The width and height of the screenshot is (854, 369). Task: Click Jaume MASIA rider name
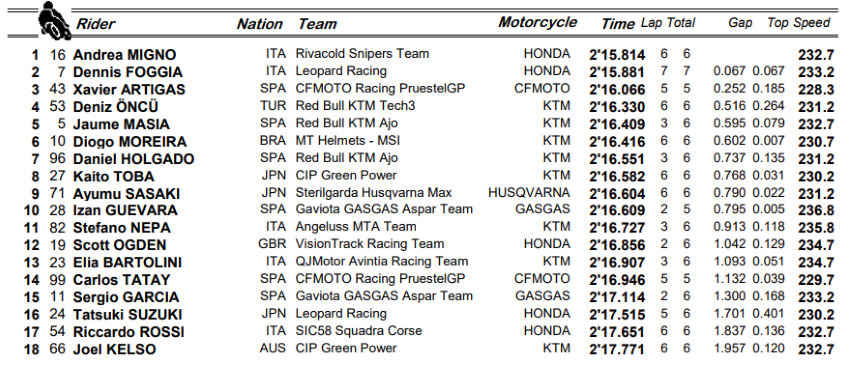tap(121, 125)
